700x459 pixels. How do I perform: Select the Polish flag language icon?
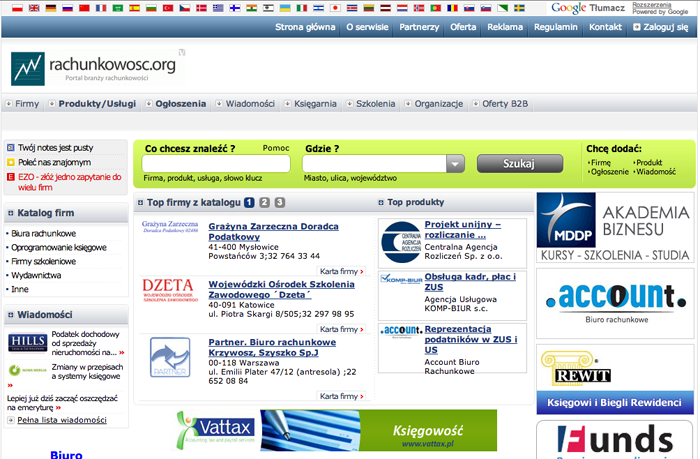(17, 8)
